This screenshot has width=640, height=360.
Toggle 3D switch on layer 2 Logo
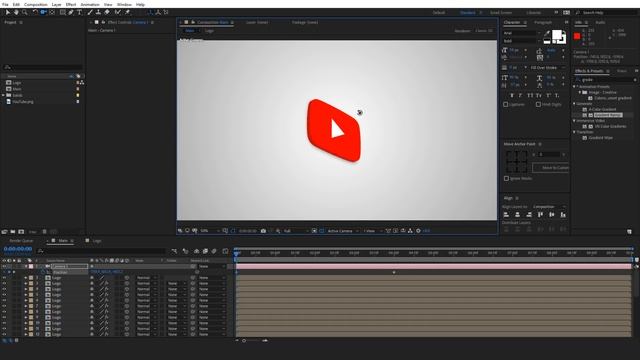pyautogui.click(x=127, y=278)
